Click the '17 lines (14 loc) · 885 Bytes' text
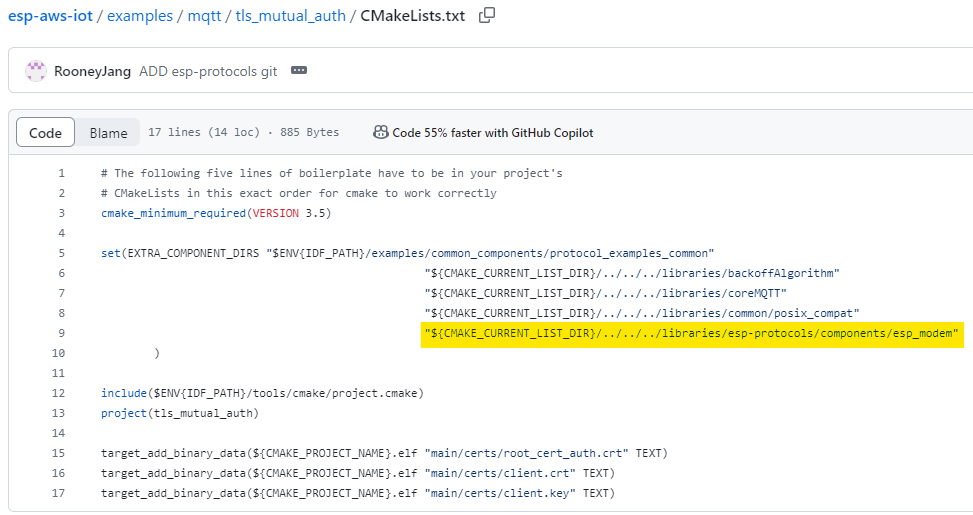The image size is (973, 515). (244, 132)
